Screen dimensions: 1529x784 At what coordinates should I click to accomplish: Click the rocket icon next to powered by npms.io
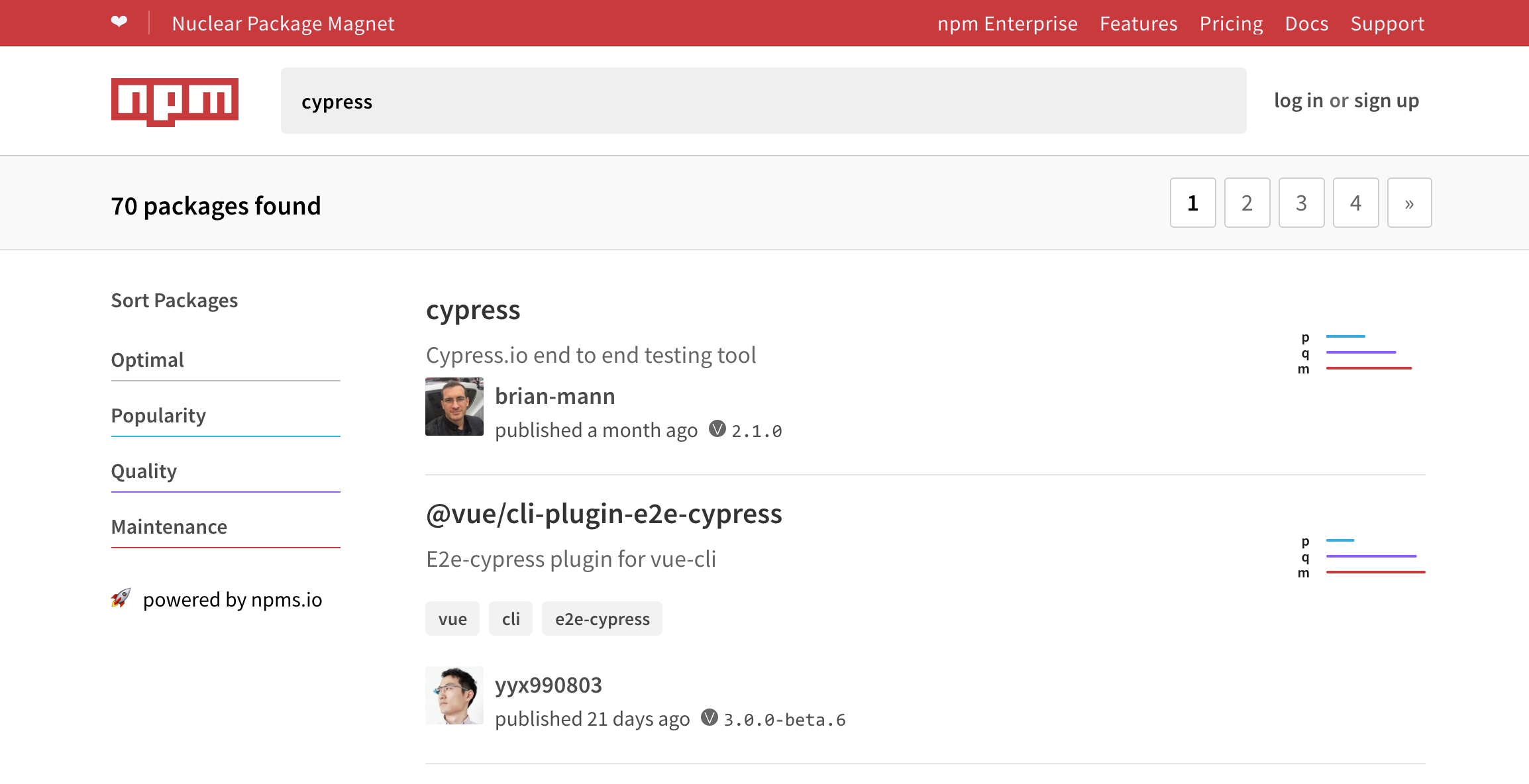(121, 599)
